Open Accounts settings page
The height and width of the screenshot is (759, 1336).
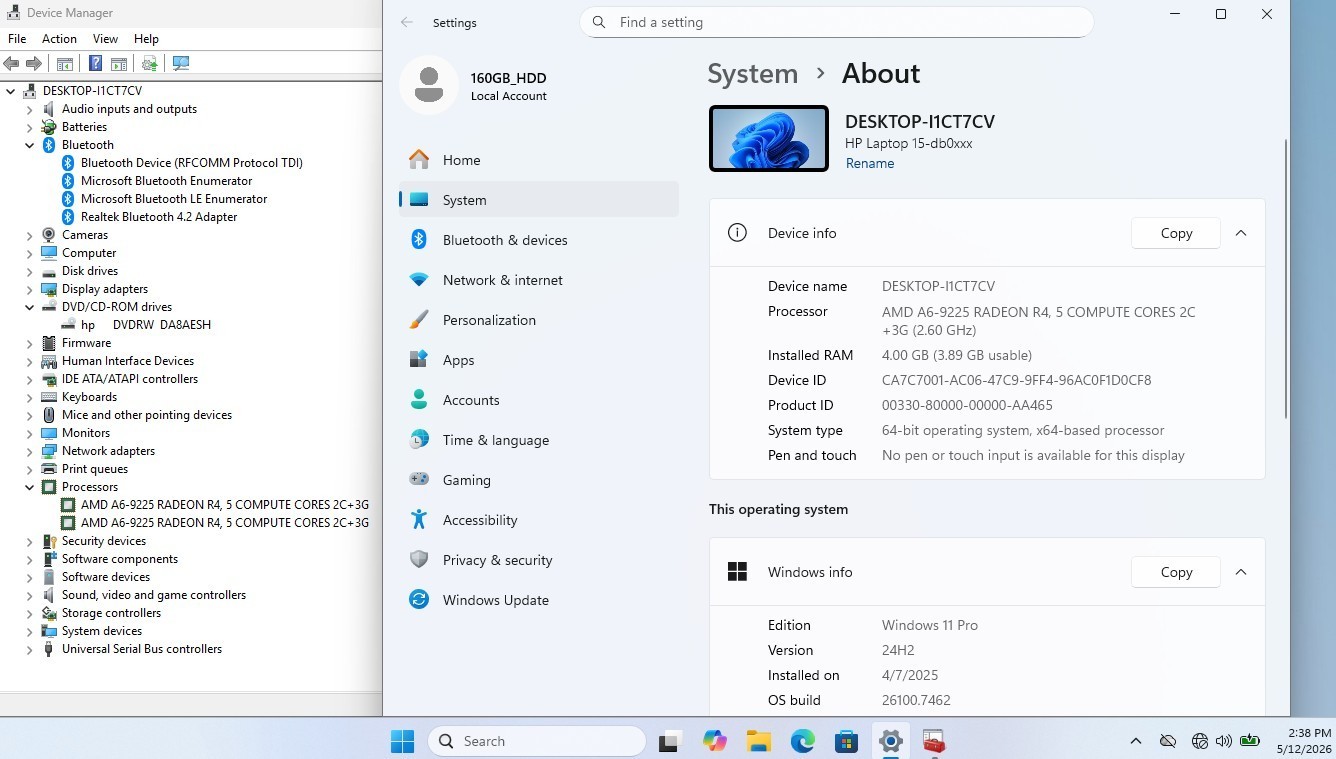coord(539,400)
